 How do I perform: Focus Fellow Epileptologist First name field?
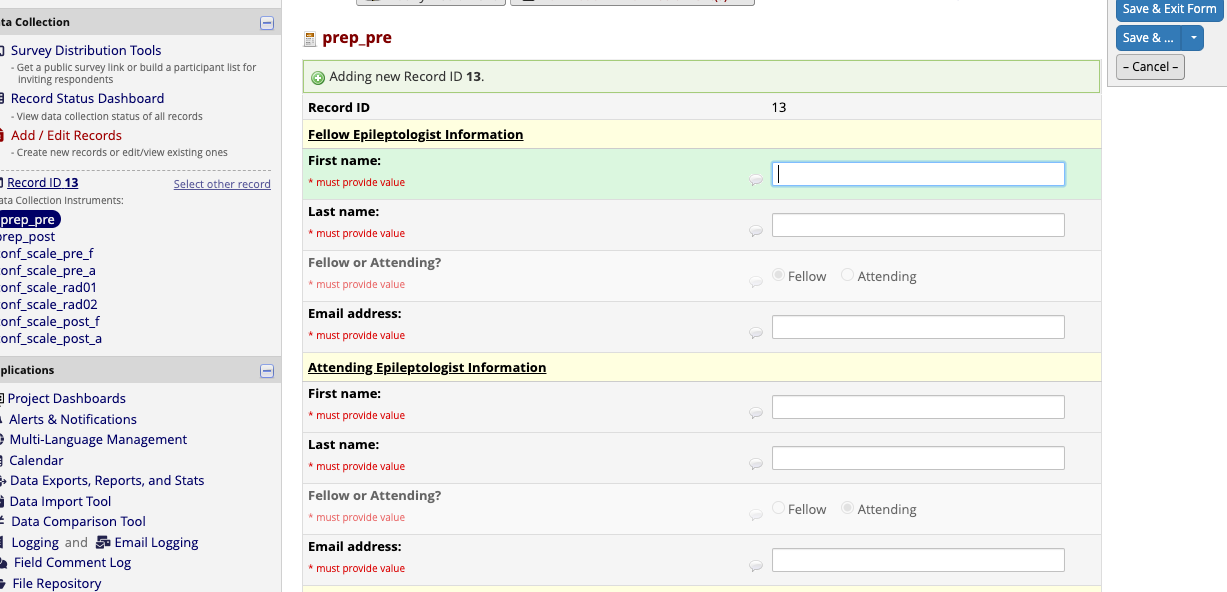918,174
